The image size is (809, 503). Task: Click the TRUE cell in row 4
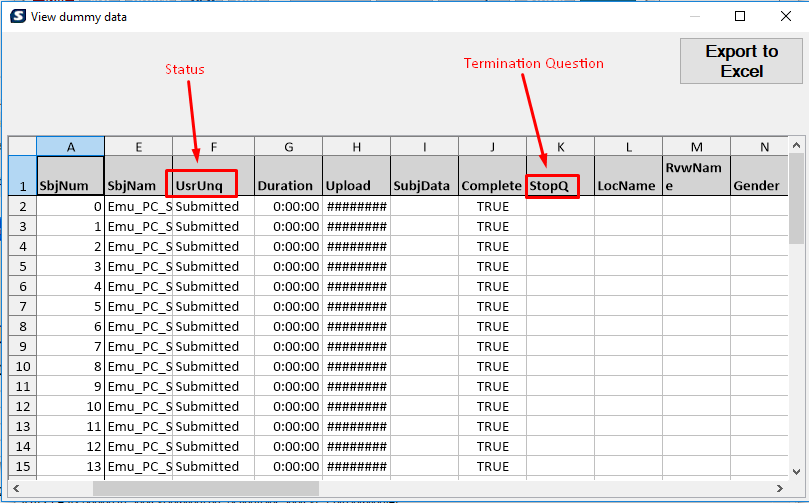(493, 246)
